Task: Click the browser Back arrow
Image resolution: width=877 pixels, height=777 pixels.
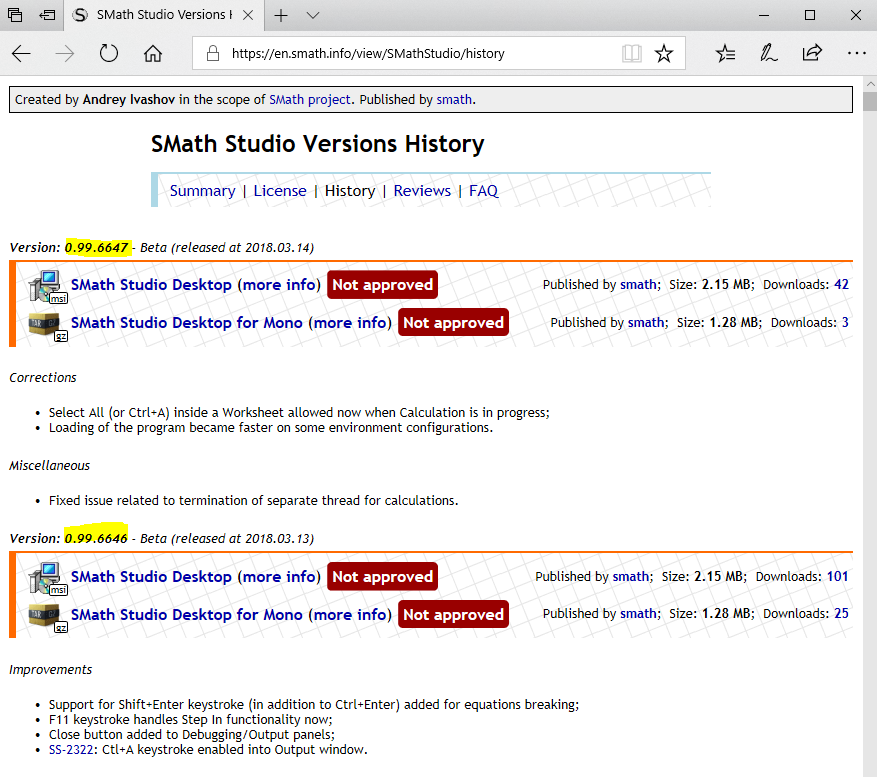Action: click(22, 54)
